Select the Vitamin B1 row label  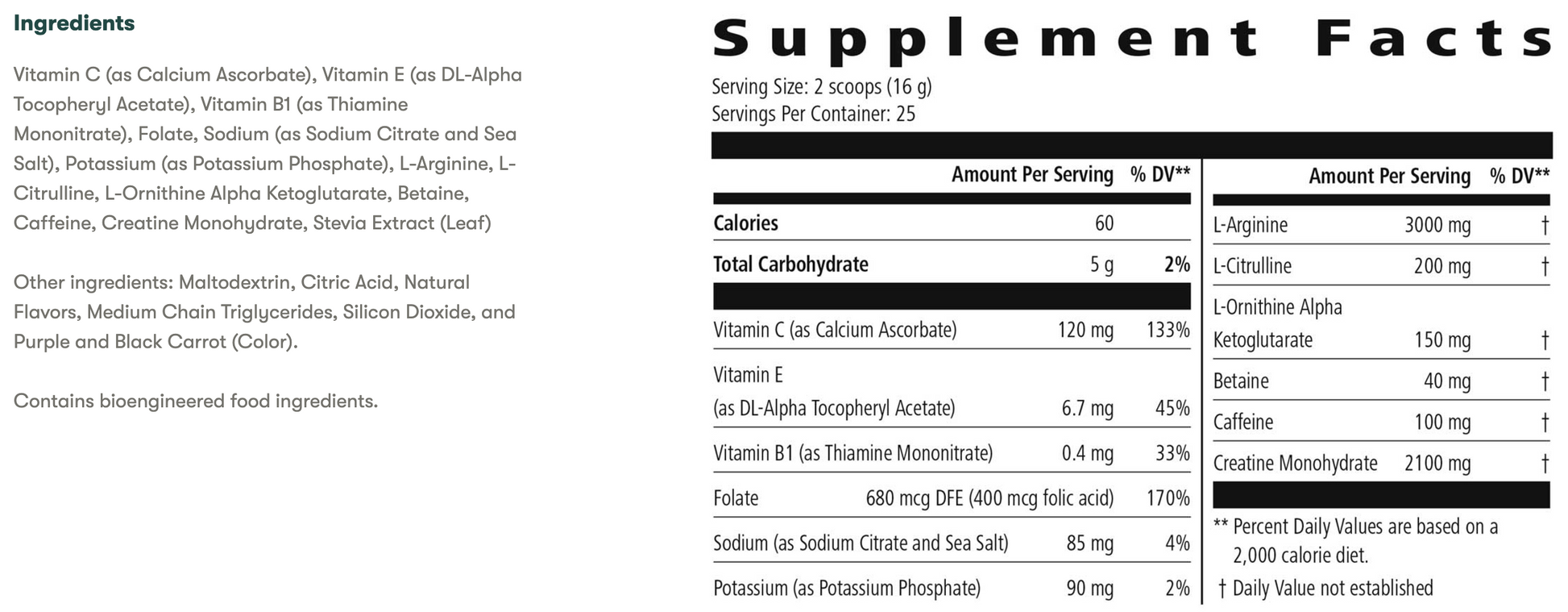tap(852, 453)
